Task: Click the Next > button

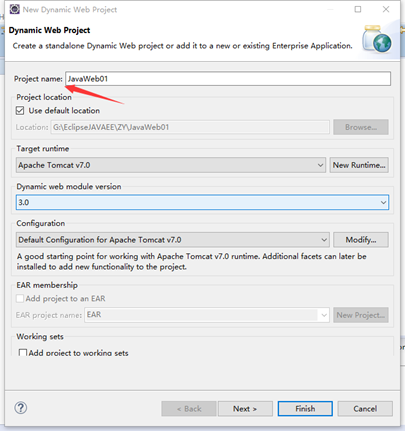Action: point(245,409)
